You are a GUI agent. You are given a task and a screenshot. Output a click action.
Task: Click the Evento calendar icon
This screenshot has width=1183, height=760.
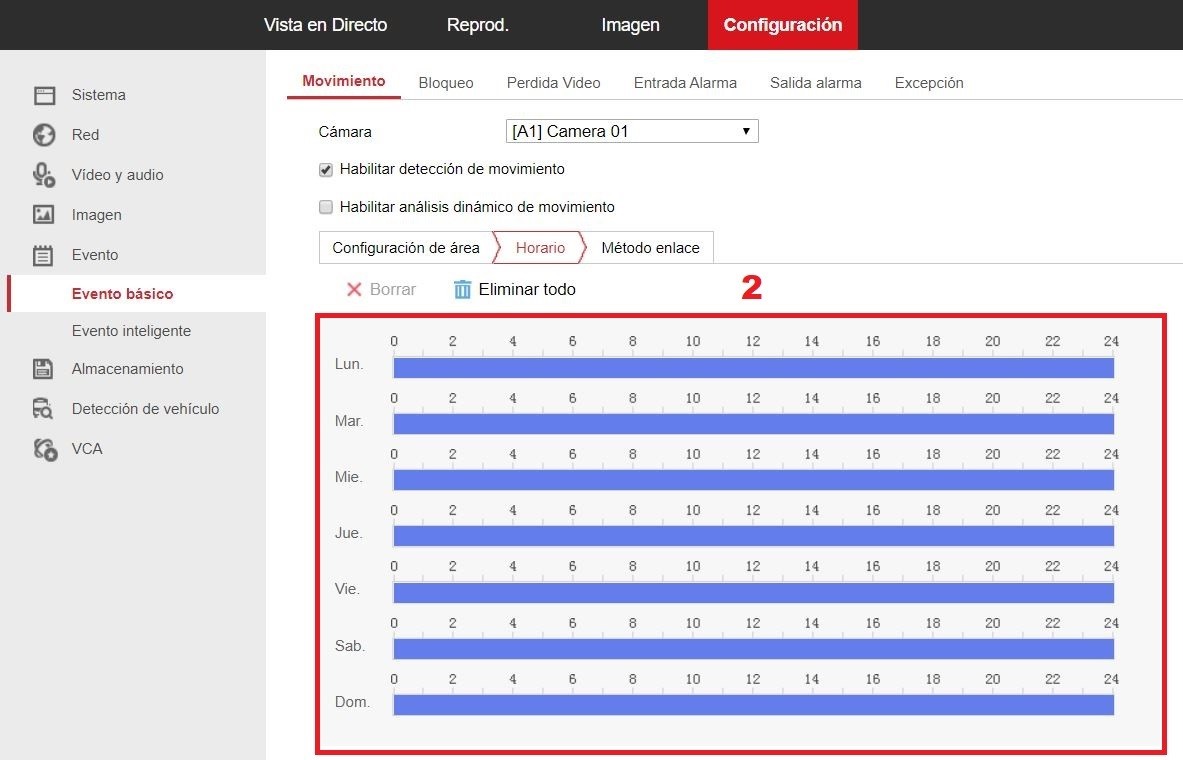44,255
